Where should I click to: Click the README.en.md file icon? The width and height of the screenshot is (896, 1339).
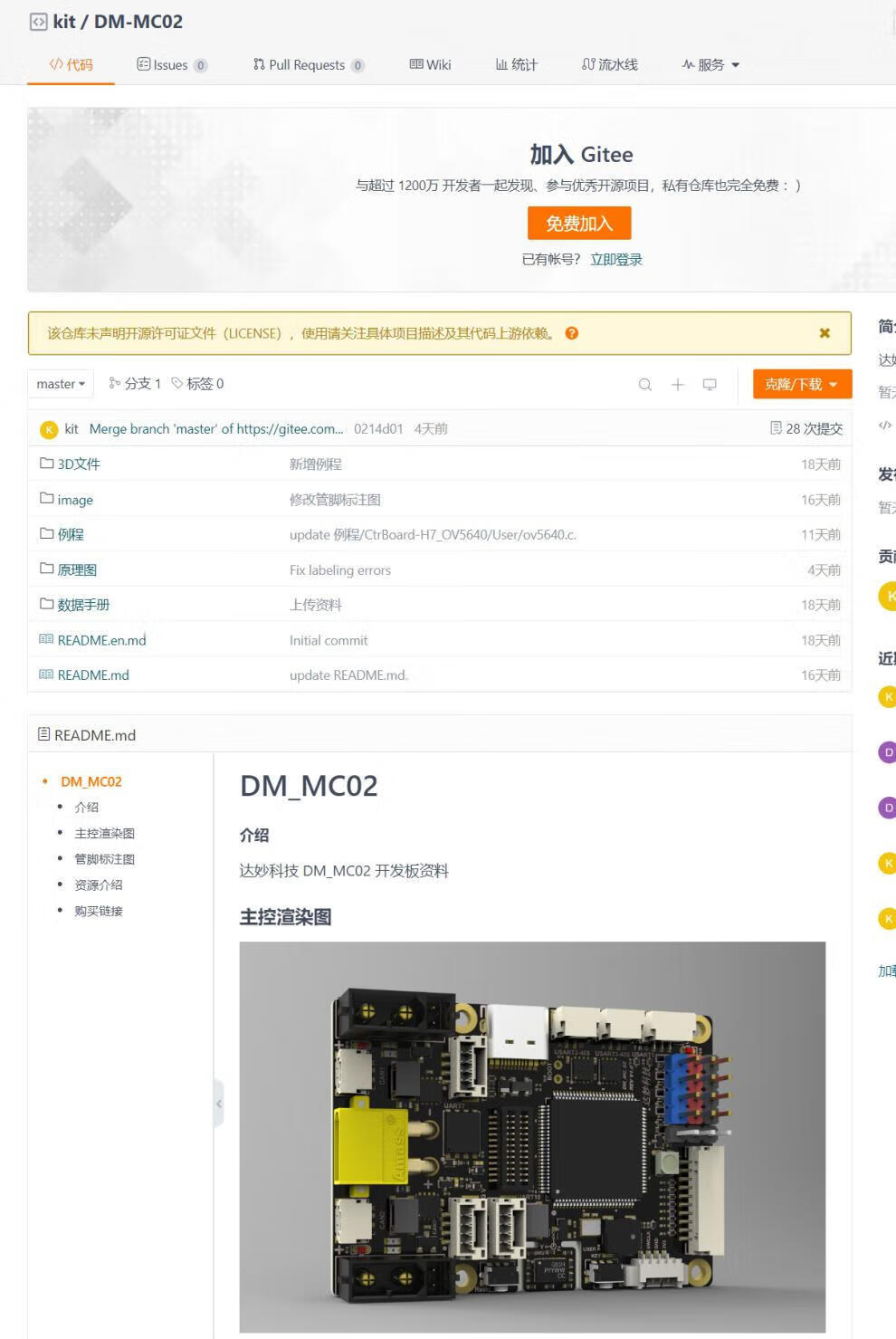point(46,639)
